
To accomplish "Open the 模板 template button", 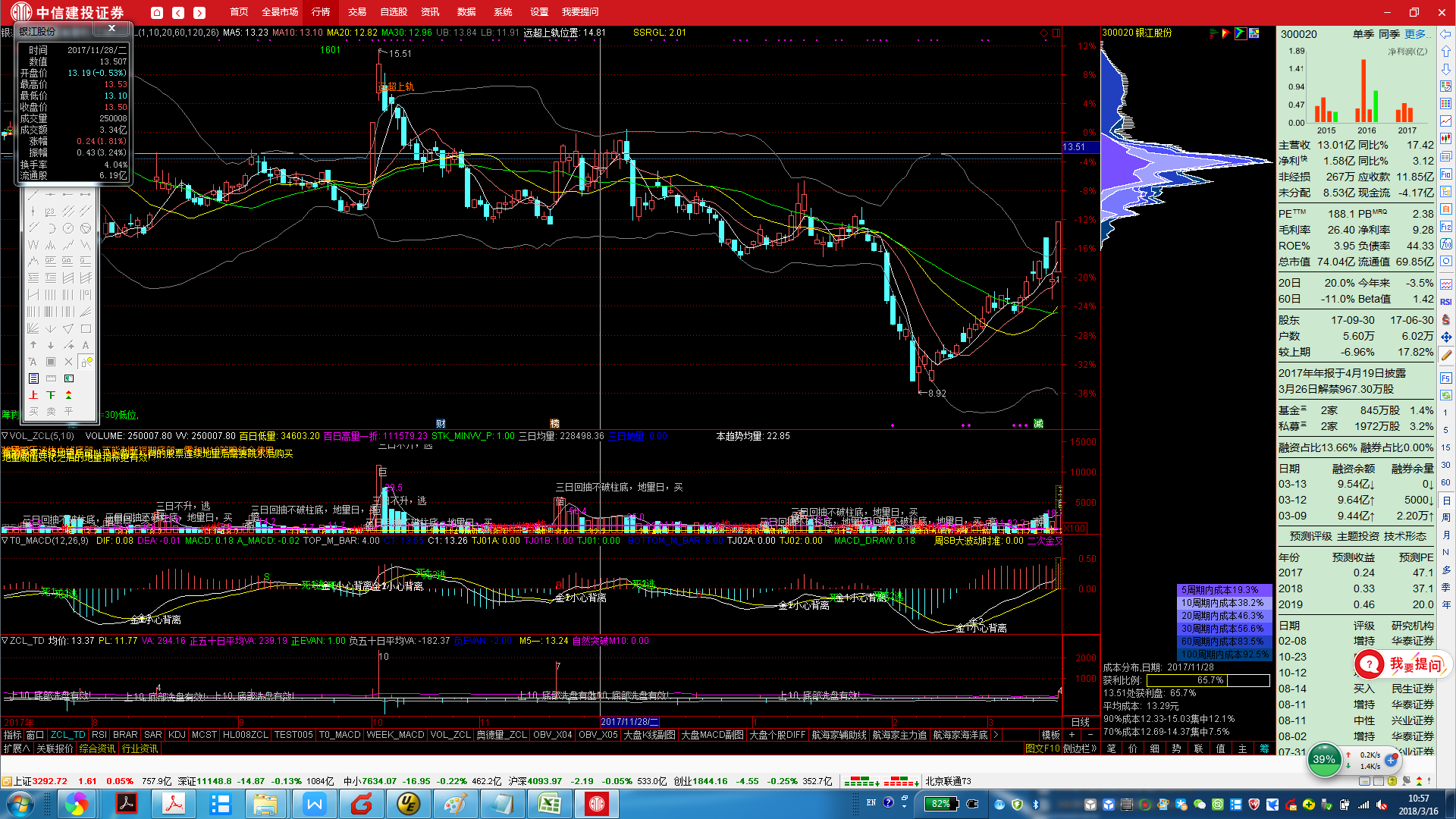I will [x=1051, y=735].
